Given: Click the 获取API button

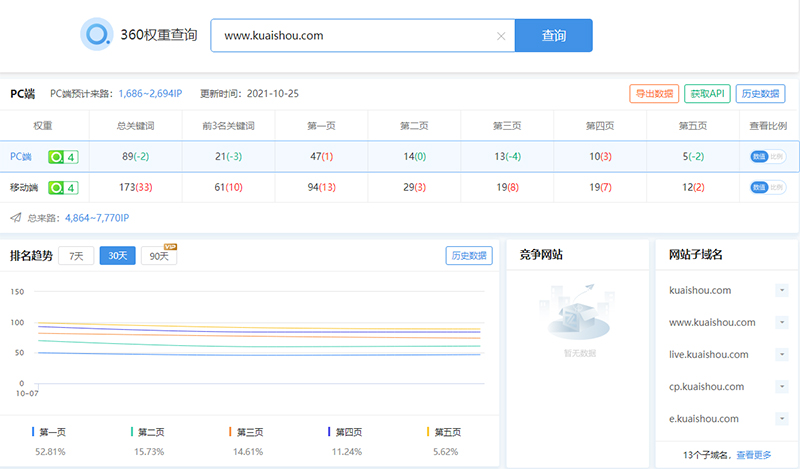Looking at the screenshot, I should 707,94.
